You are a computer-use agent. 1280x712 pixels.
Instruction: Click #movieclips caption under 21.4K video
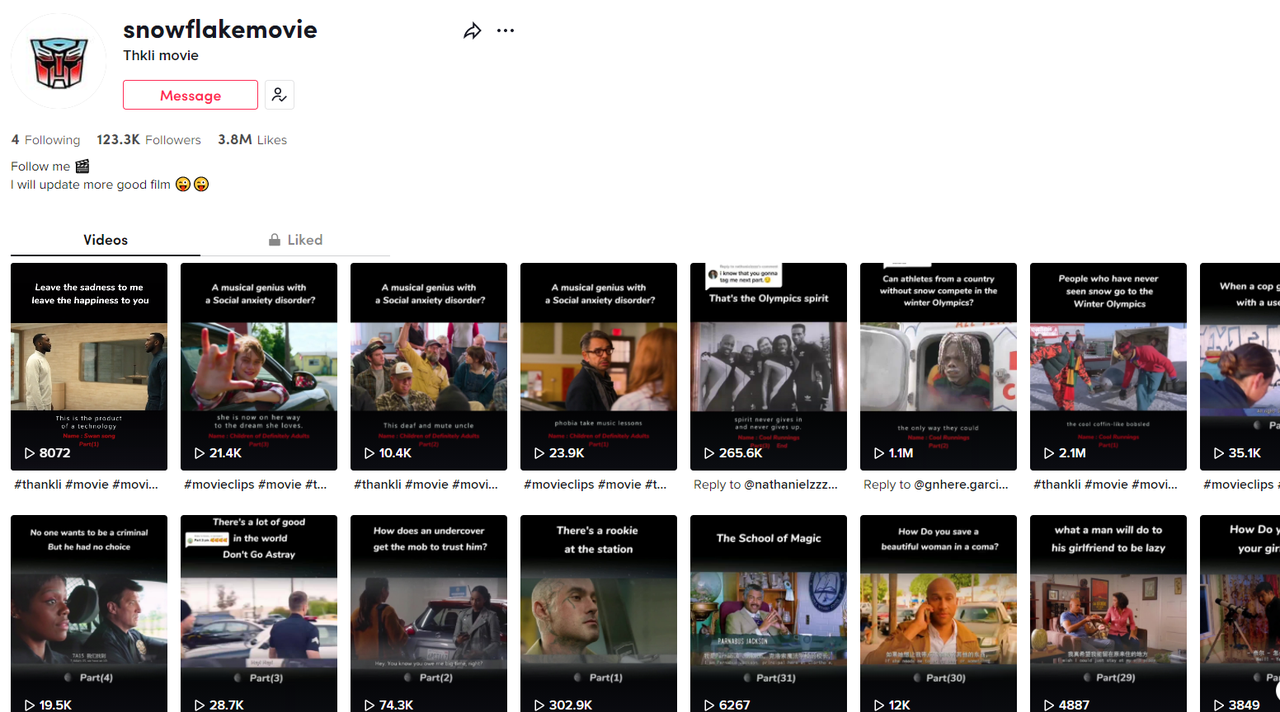[x=256, y=484]
